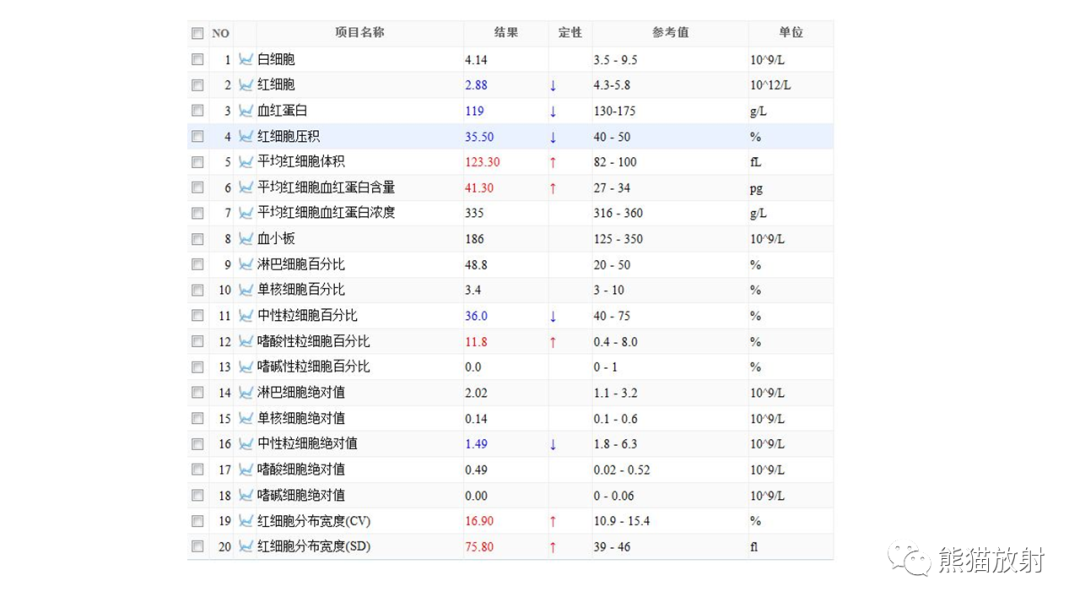
Task: Select the result value 75.80
Action: (479, 547)
